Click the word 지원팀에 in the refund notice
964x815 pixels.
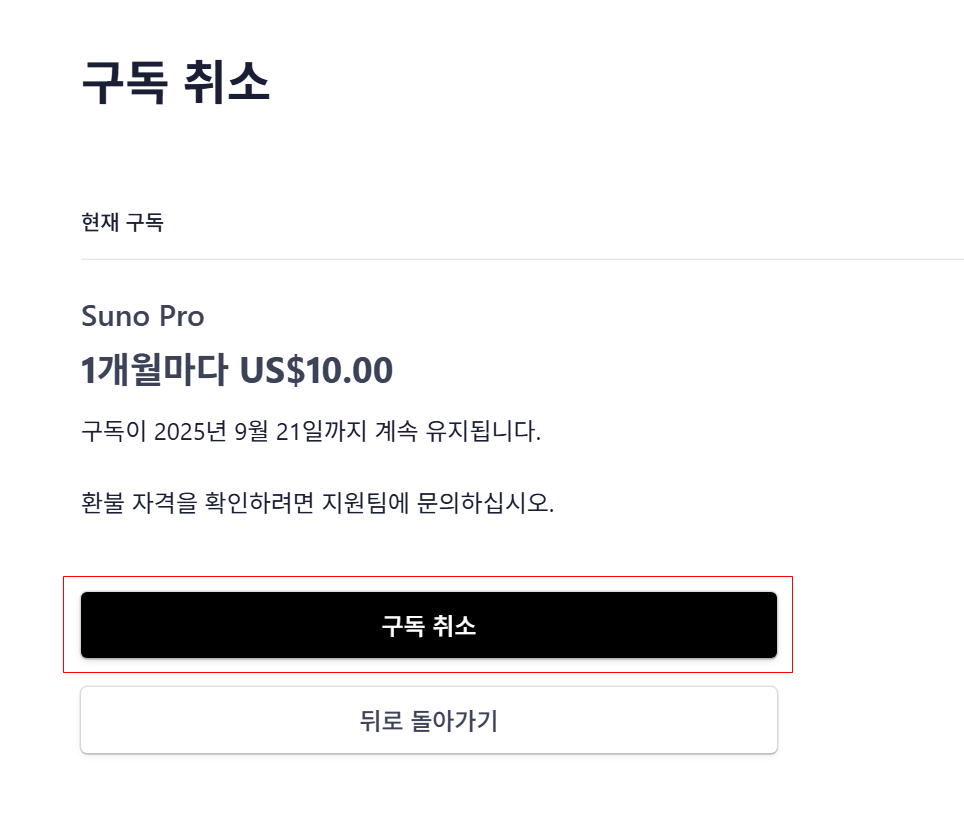point(366,503)
